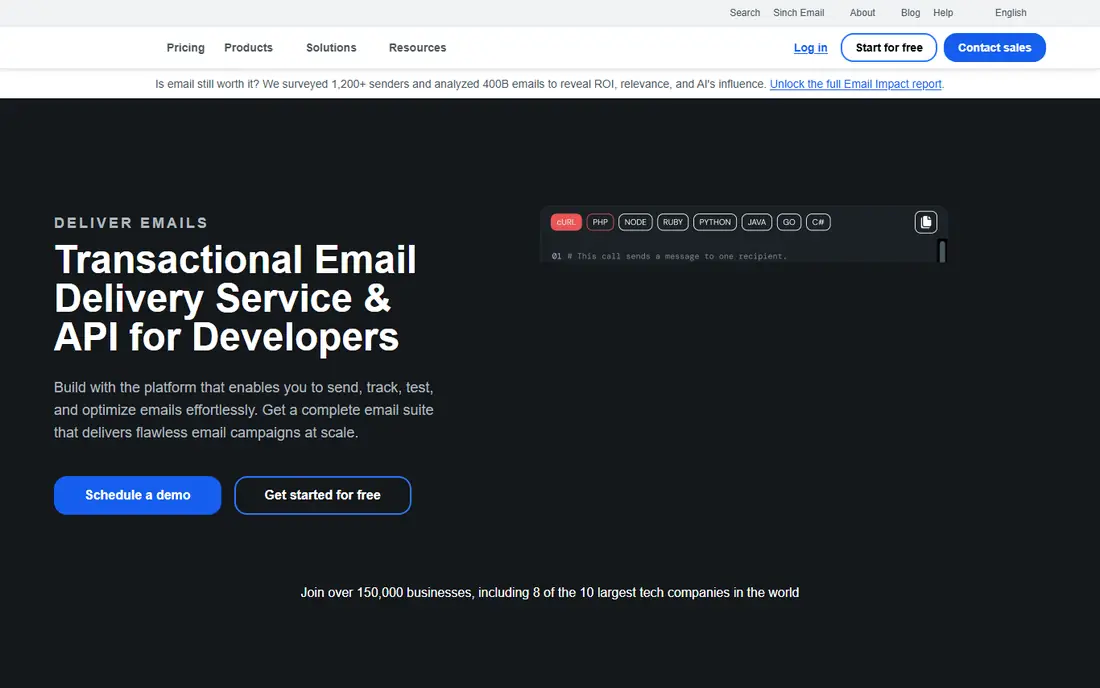Open the Pricing page

(x=185, y=48)
